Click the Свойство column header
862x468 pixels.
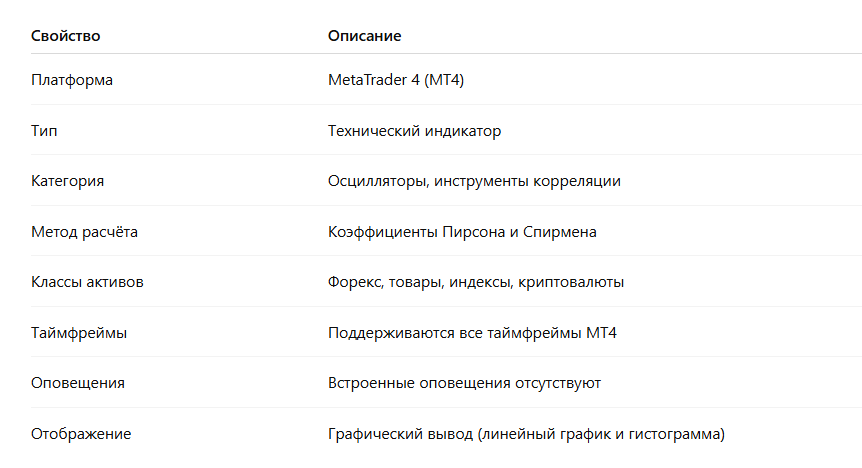coord(65,36)
